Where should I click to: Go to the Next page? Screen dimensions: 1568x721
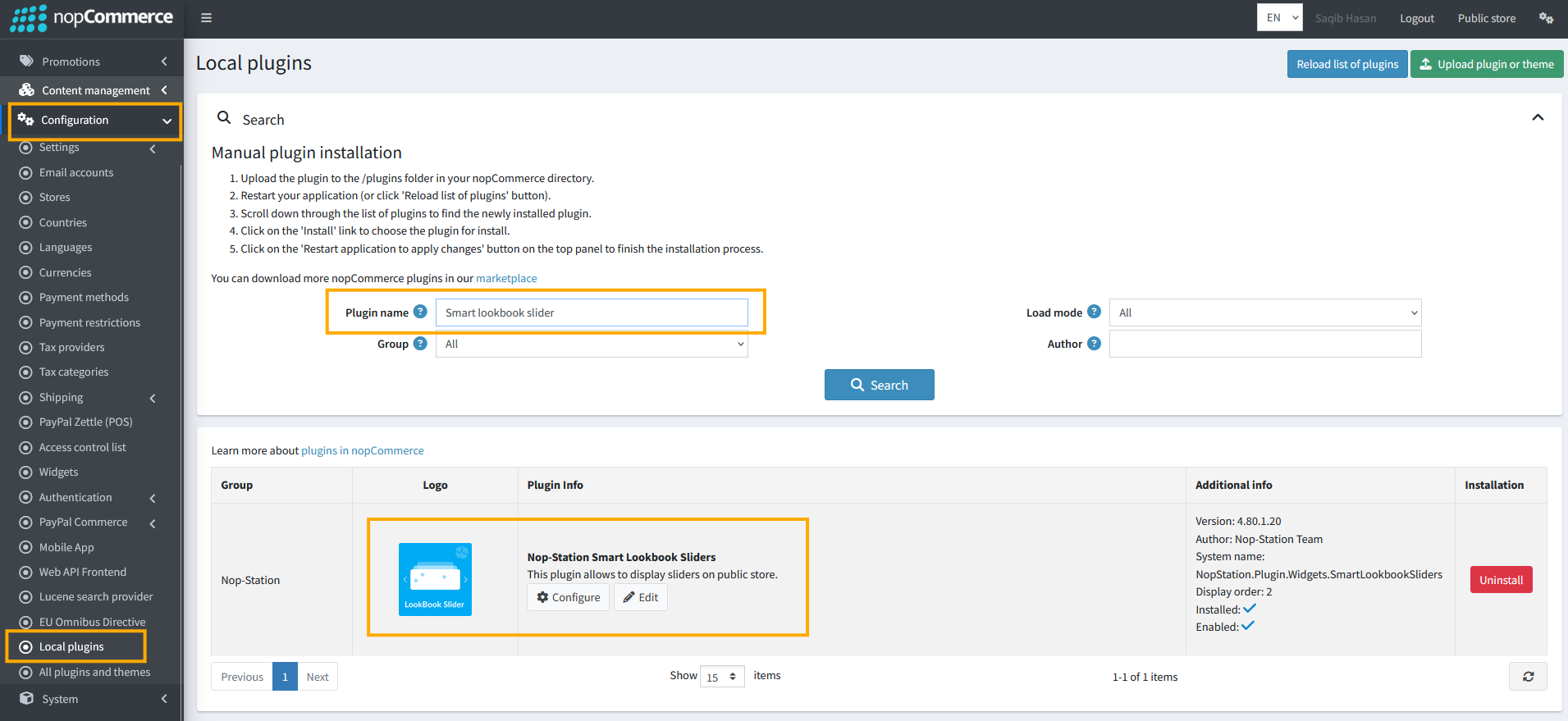coord(318,677)
